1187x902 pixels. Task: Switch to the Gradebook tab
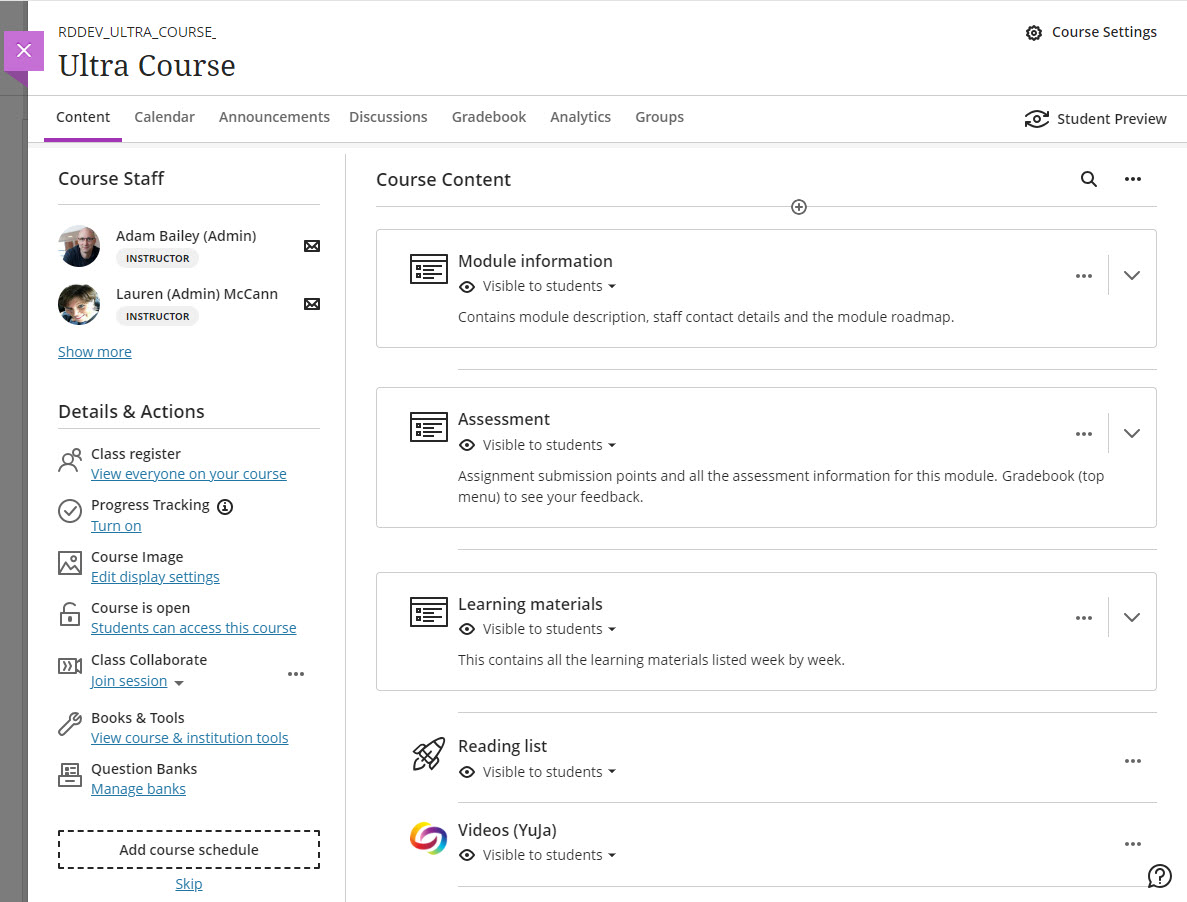pos(488,117)
